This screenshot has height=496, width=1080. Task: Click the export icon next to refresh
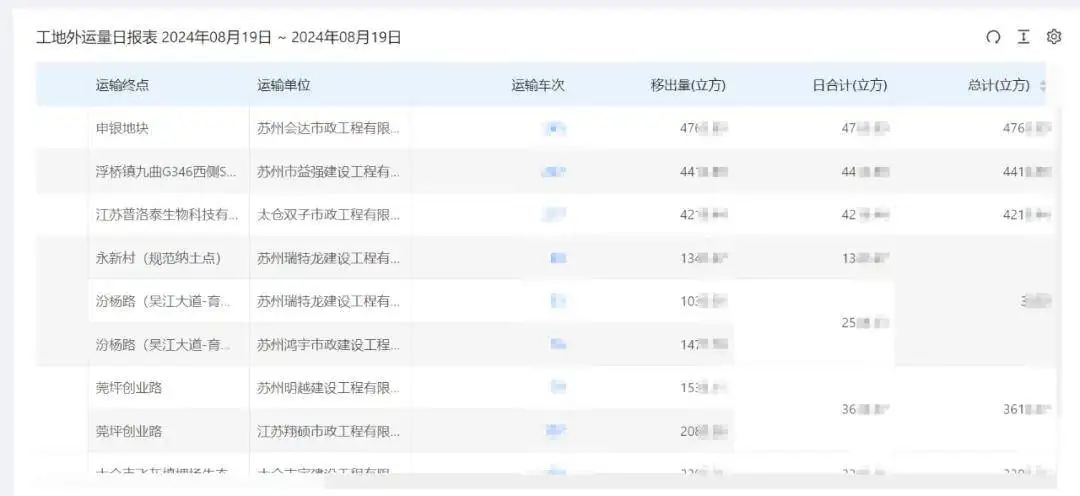[x=1023, y=37]
